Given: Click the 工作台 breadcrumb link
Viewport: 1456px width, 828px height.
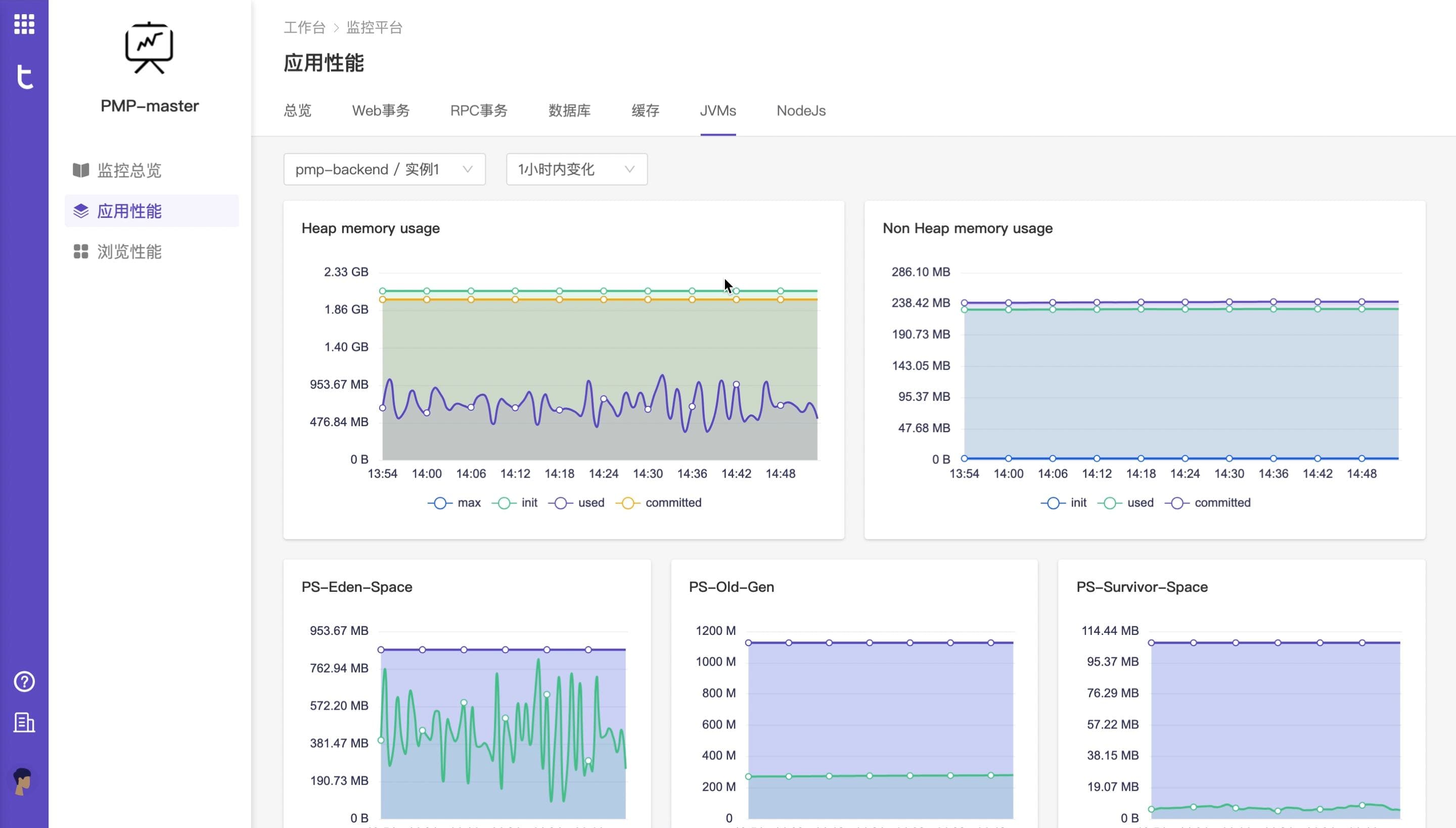Looking at the screenshot, I should pyautogui.click(x=304, y=27).
